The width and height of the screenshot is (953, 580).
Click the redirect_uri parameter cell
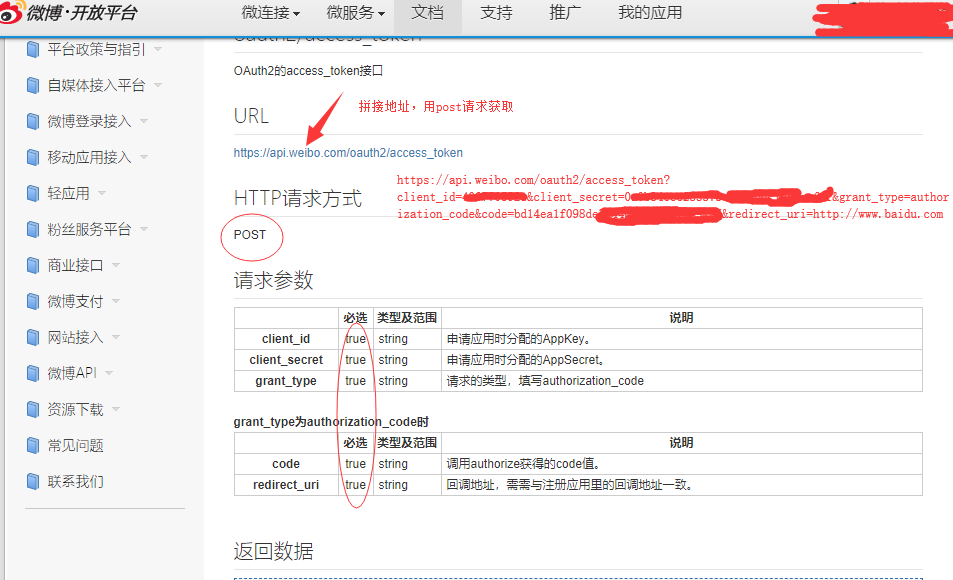point(286,485)
